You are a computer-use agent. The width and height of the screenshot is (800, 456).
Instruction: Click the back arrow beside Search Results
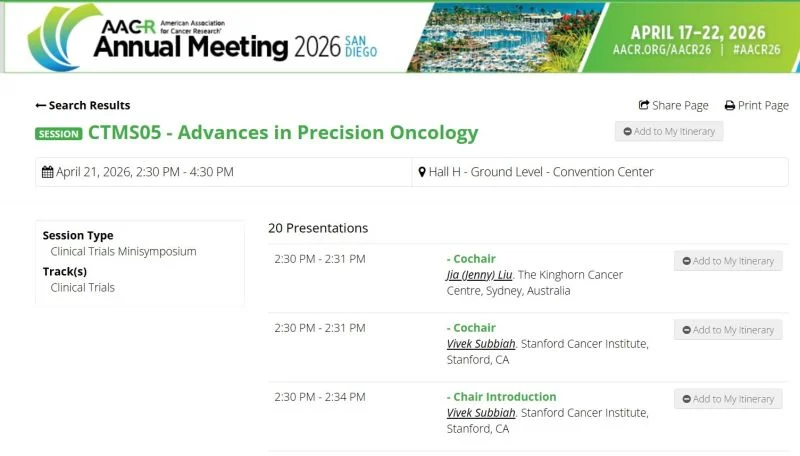click(x=41, y=106)
